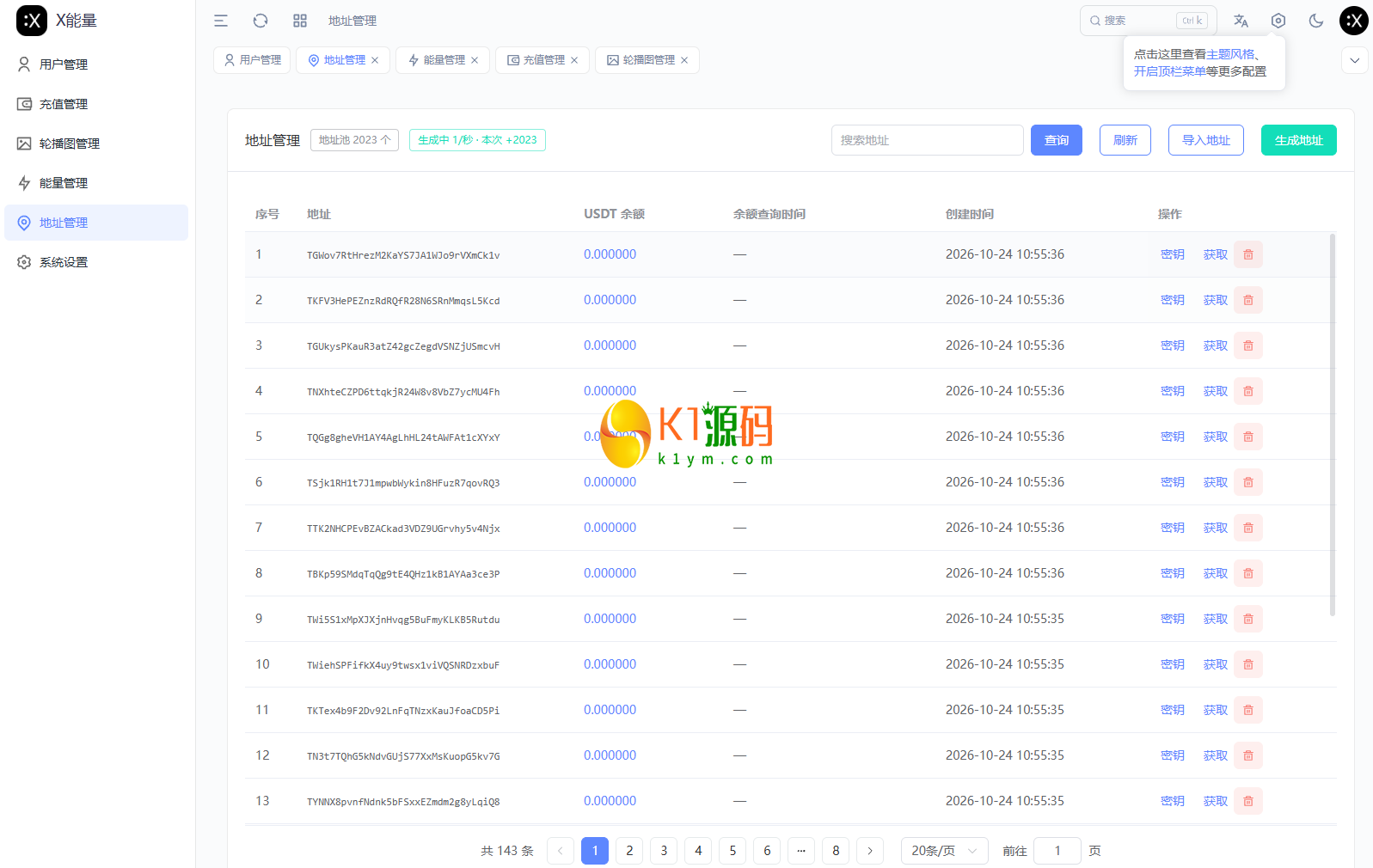Go to page 2
This screenshot has height=868, width=1373.
629,851
